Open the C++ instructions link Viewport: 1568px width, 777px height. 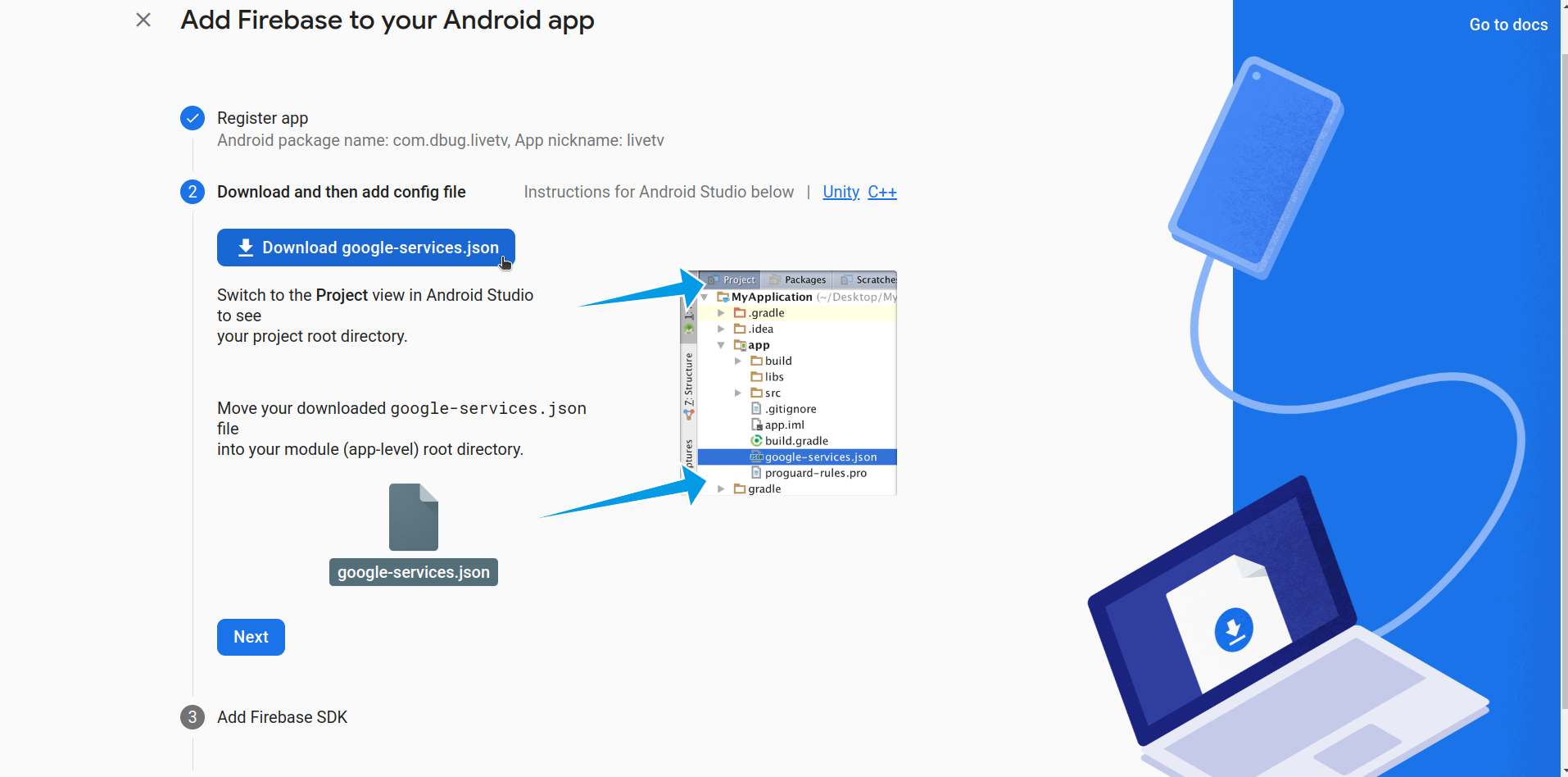click(x=882, y=192)
